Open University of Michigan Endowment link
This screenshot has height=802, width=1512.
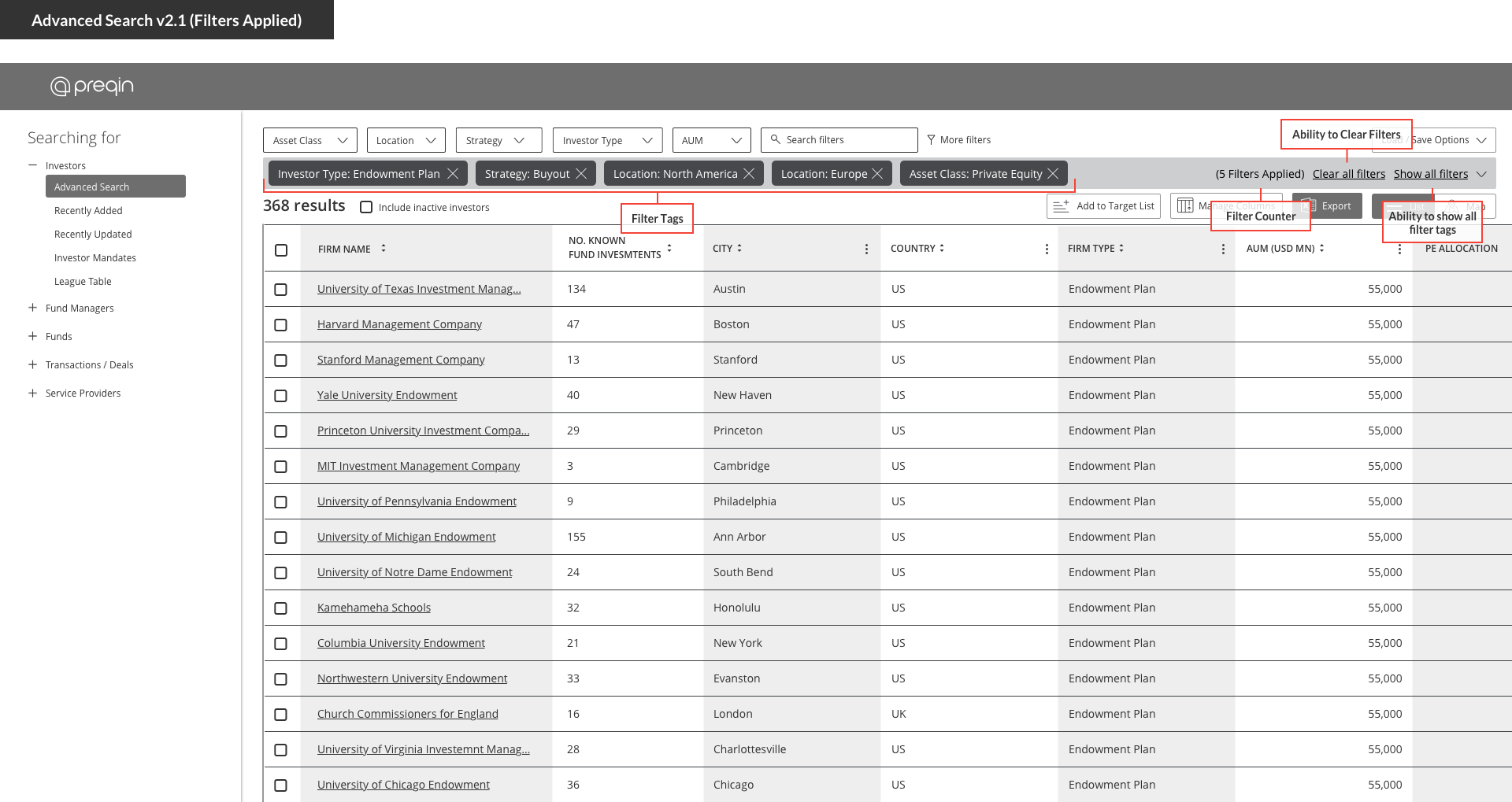pyautogui.click(x=406, y=537)
